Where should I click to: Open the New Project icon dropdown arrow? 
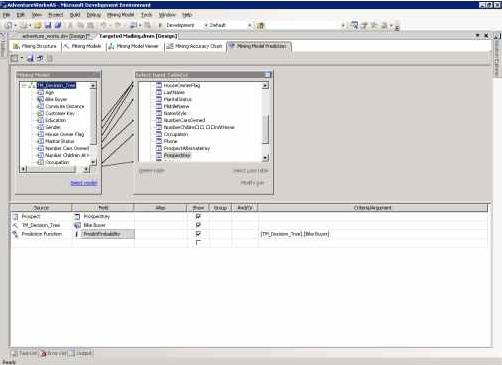[x=15, y=25]
